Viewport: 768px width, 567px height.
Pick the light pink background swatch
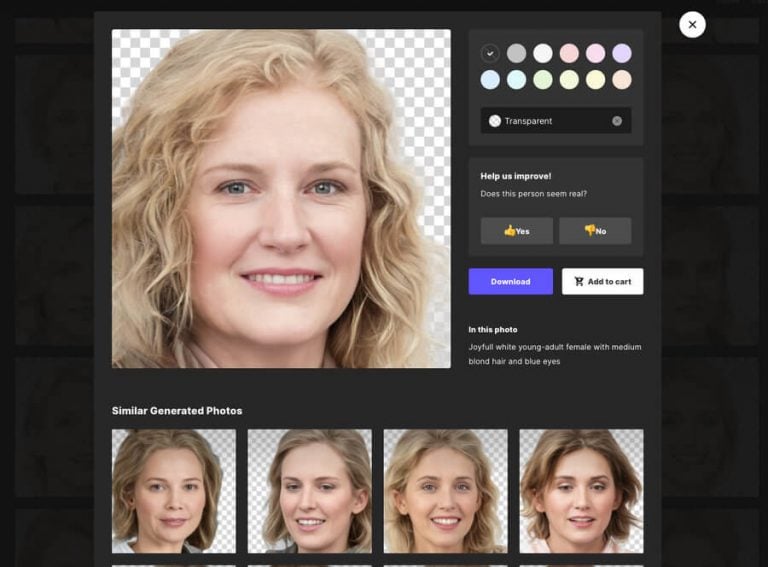click(x=596, y=53)
